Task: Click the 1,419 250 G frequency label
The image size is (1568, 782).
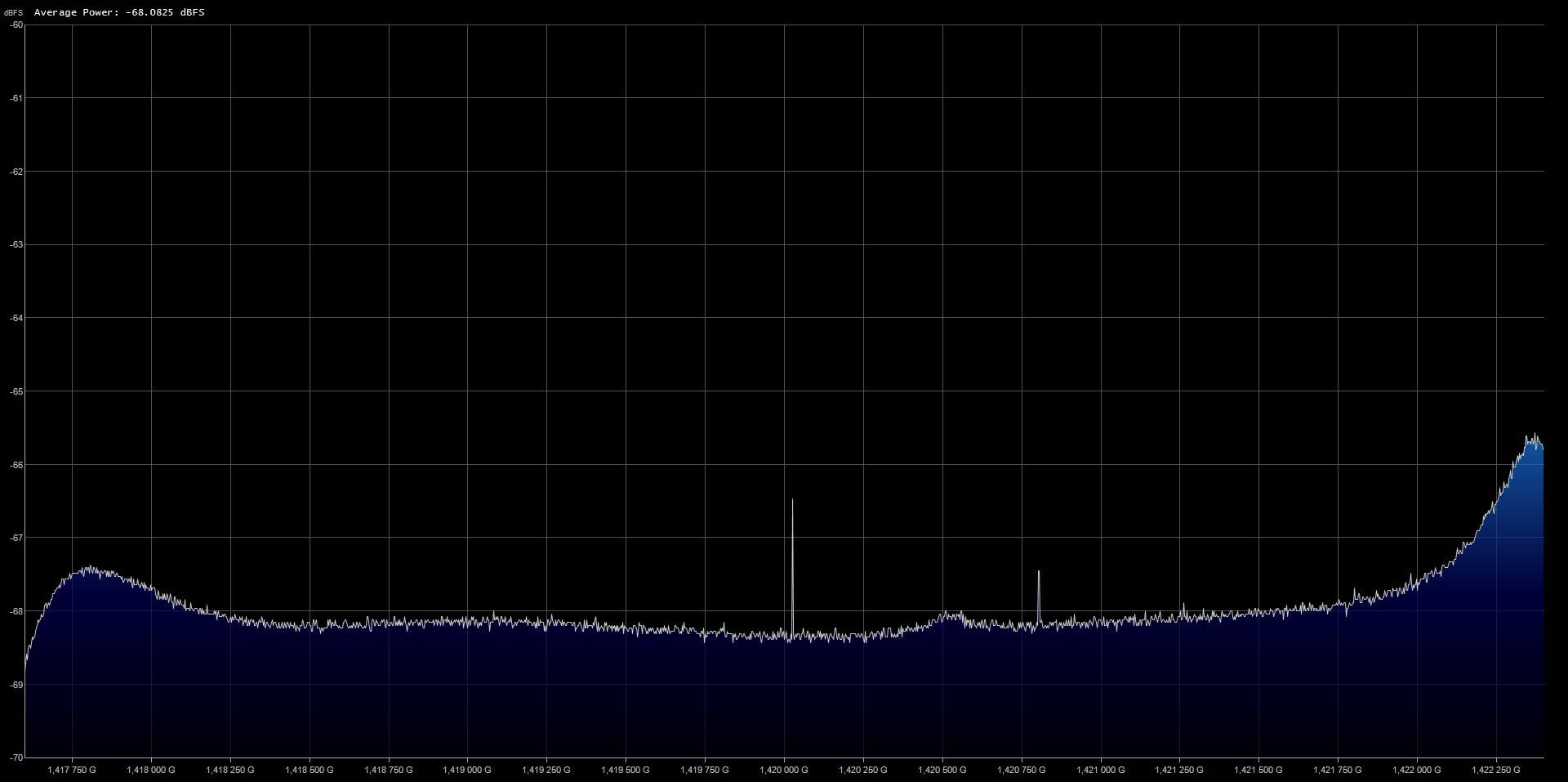Action: [x=546, y=770]
